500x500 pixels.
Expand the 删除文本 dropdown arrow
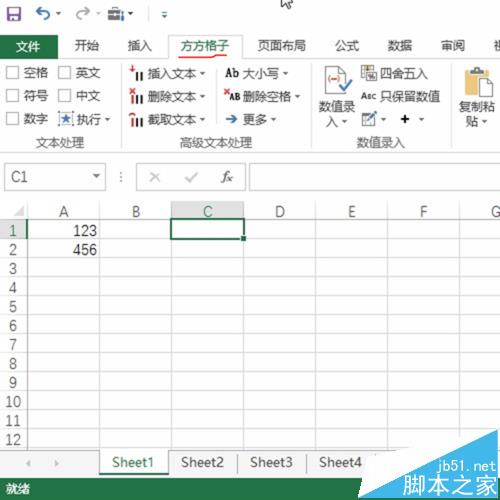click(x=203, y=96)
